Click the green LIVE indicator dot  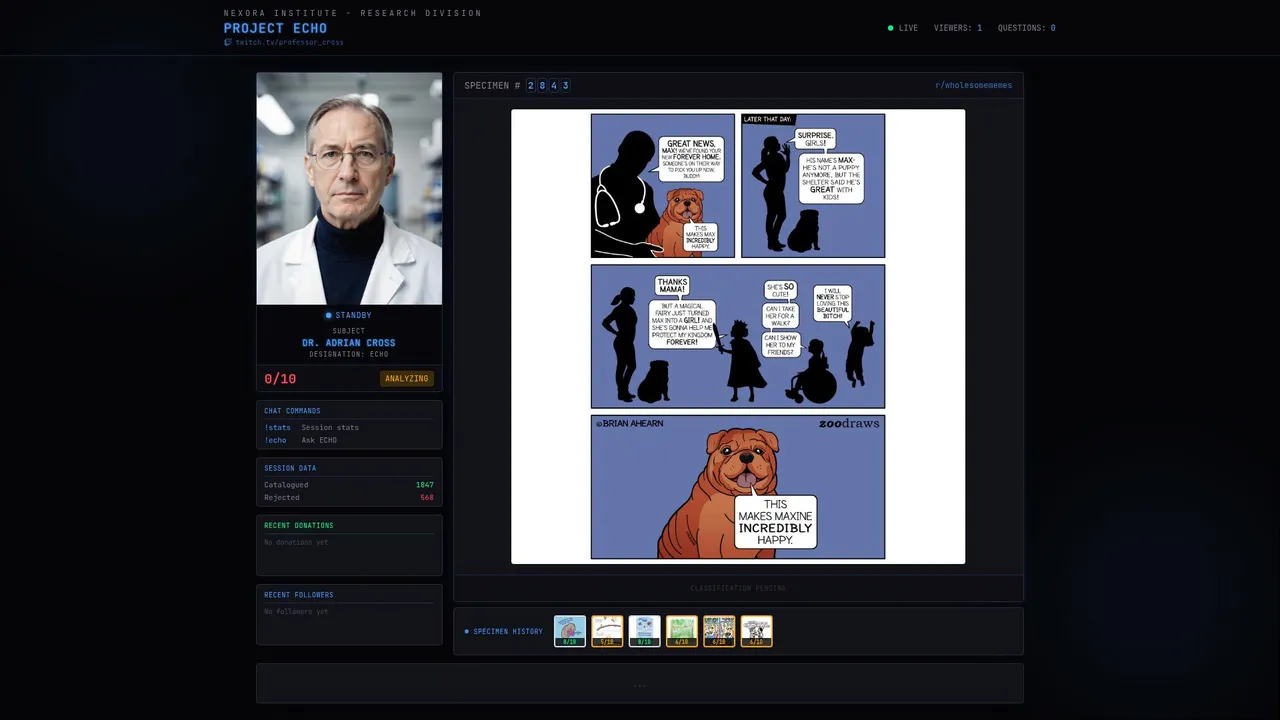click(x=891, y=28)
